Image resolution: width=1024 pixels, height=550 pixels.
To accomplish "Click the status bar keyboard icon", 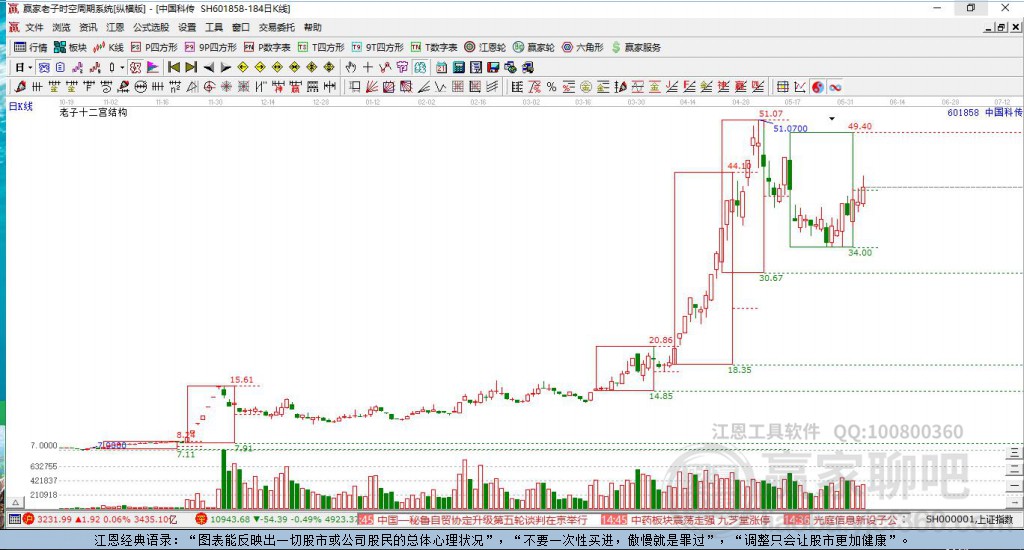I will 14,519.
